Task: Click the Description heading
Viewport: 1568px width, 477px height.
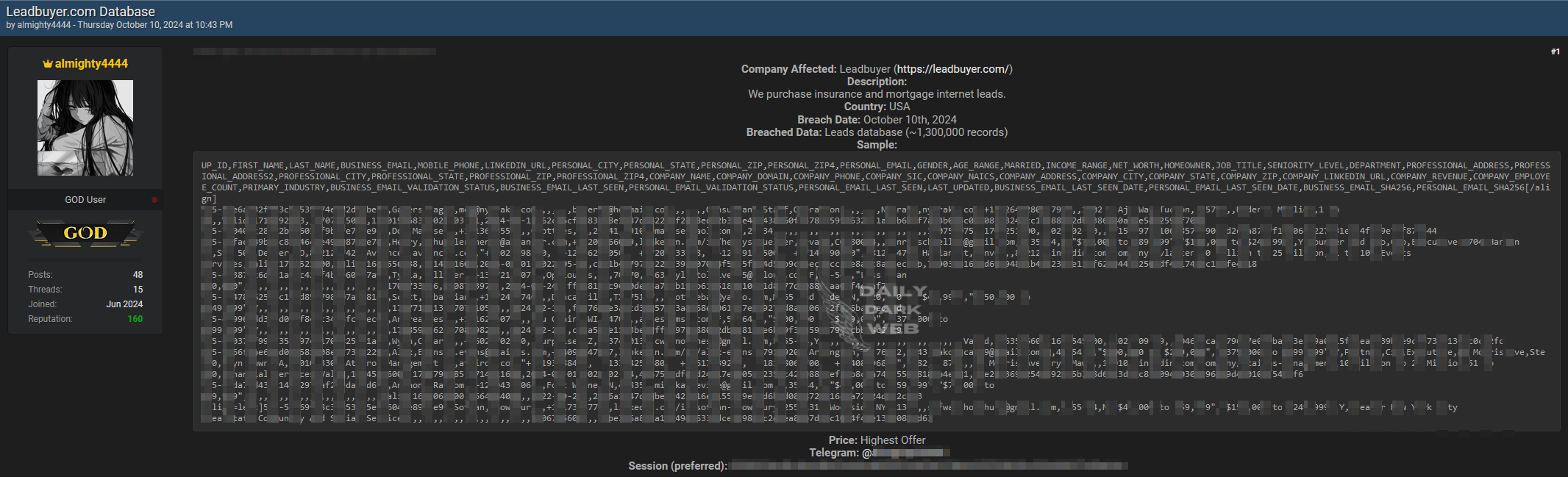Action: point(877,82)
